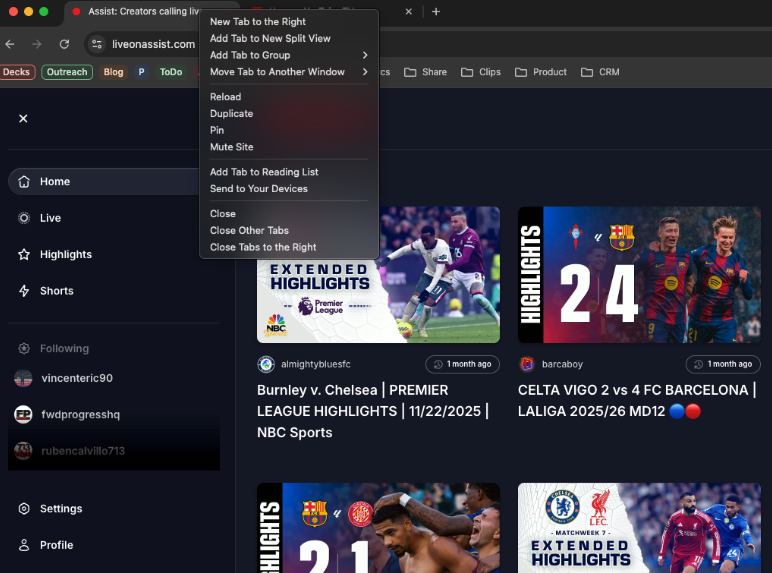Close the sidebar with X icon

click(x=23, y=119)
